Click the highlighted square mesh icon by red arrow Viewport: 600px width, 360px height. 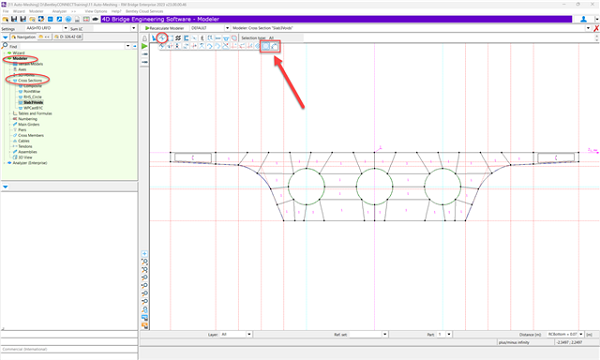click(266, 47)
